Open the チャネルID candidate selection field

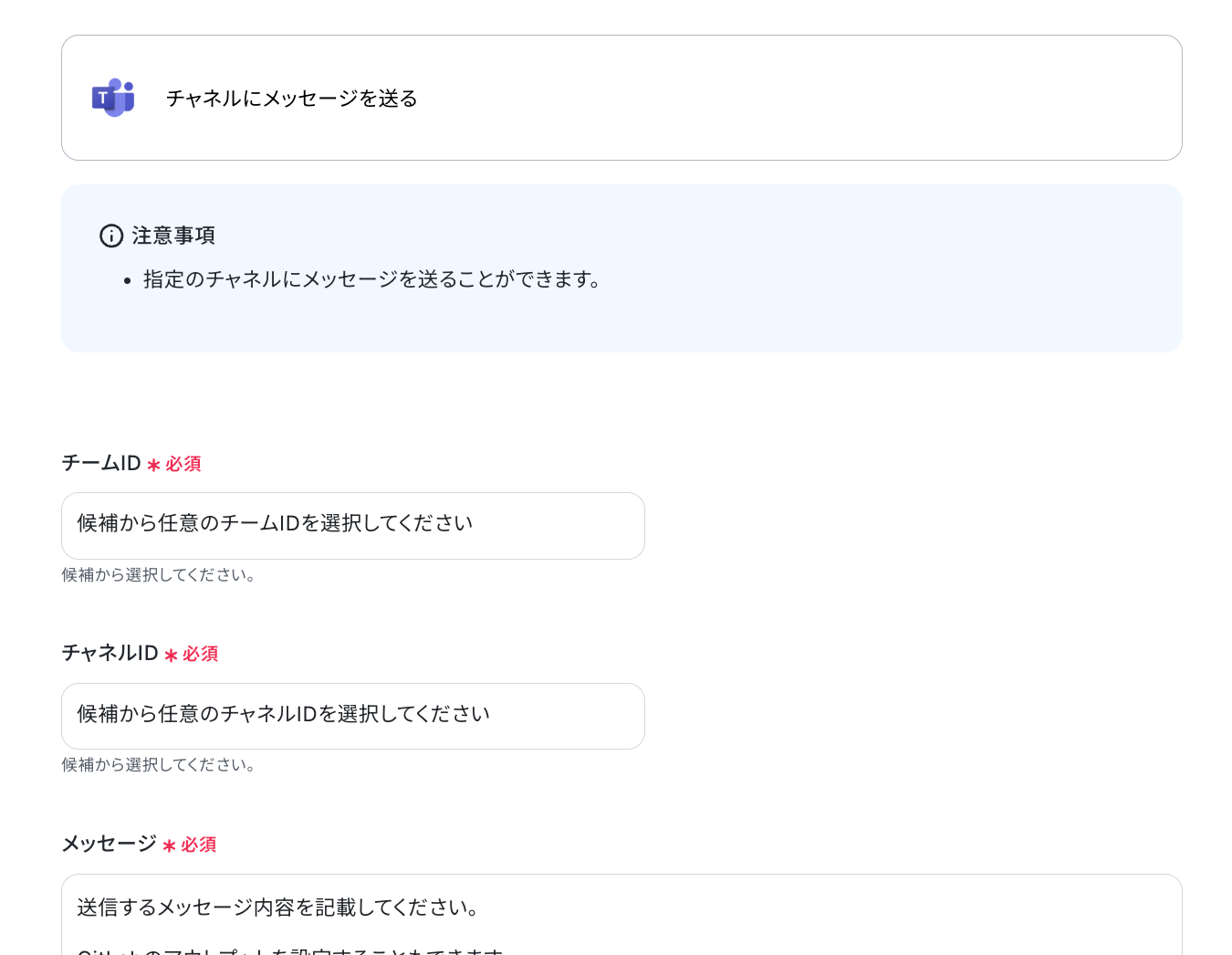point(353,717)
